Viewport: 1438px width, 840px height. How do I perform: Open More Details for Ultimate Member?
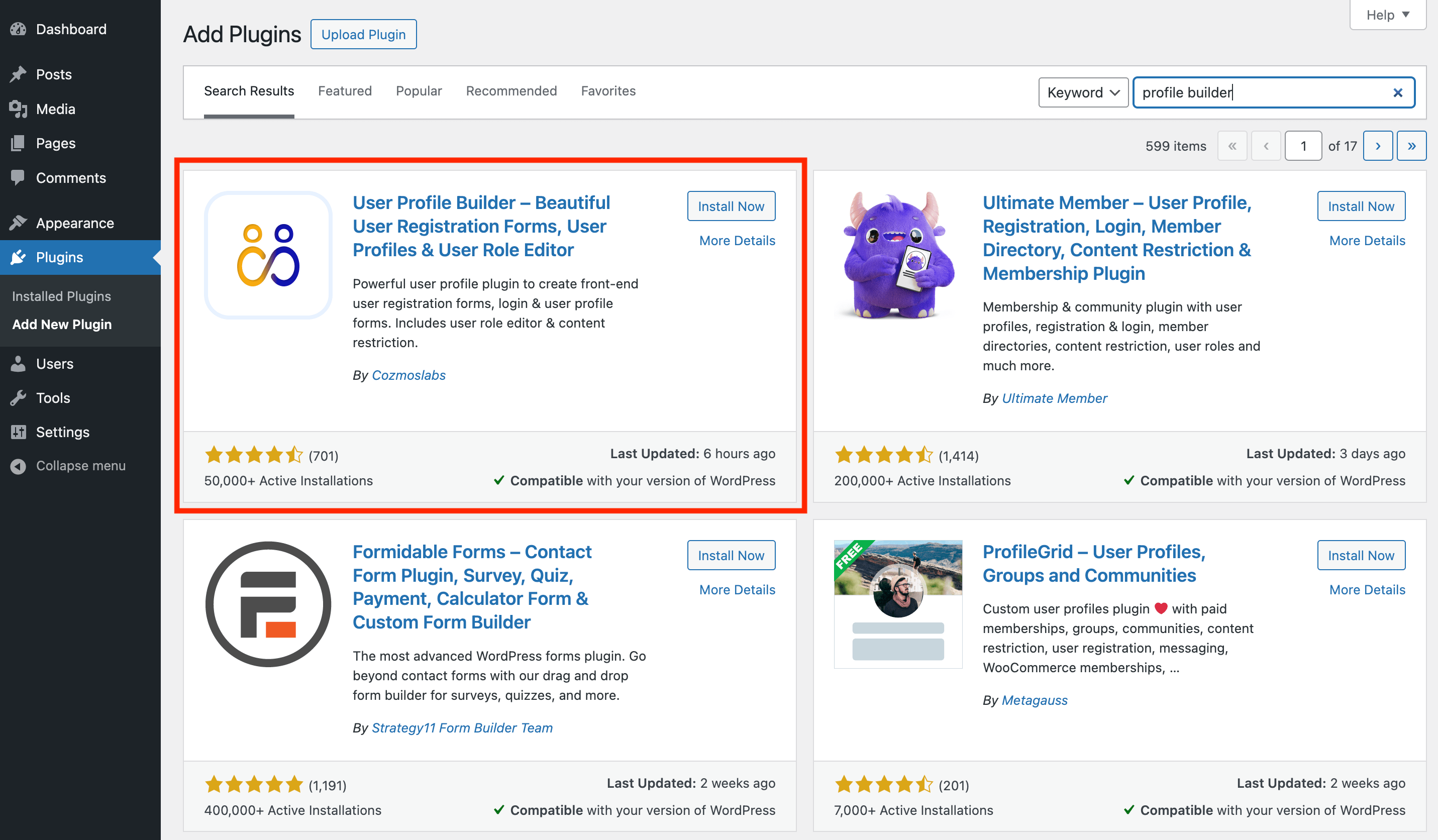1367,240
